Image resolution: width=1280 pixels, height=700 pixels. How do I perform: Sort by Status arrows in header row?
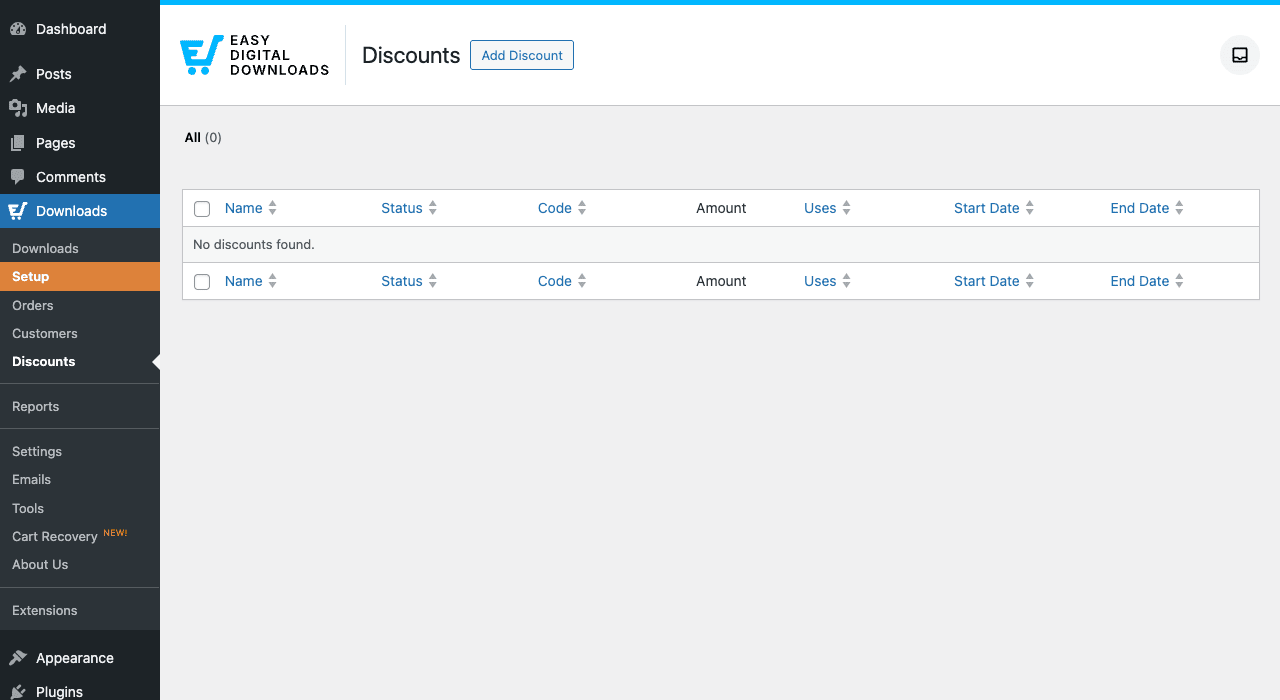433,208
